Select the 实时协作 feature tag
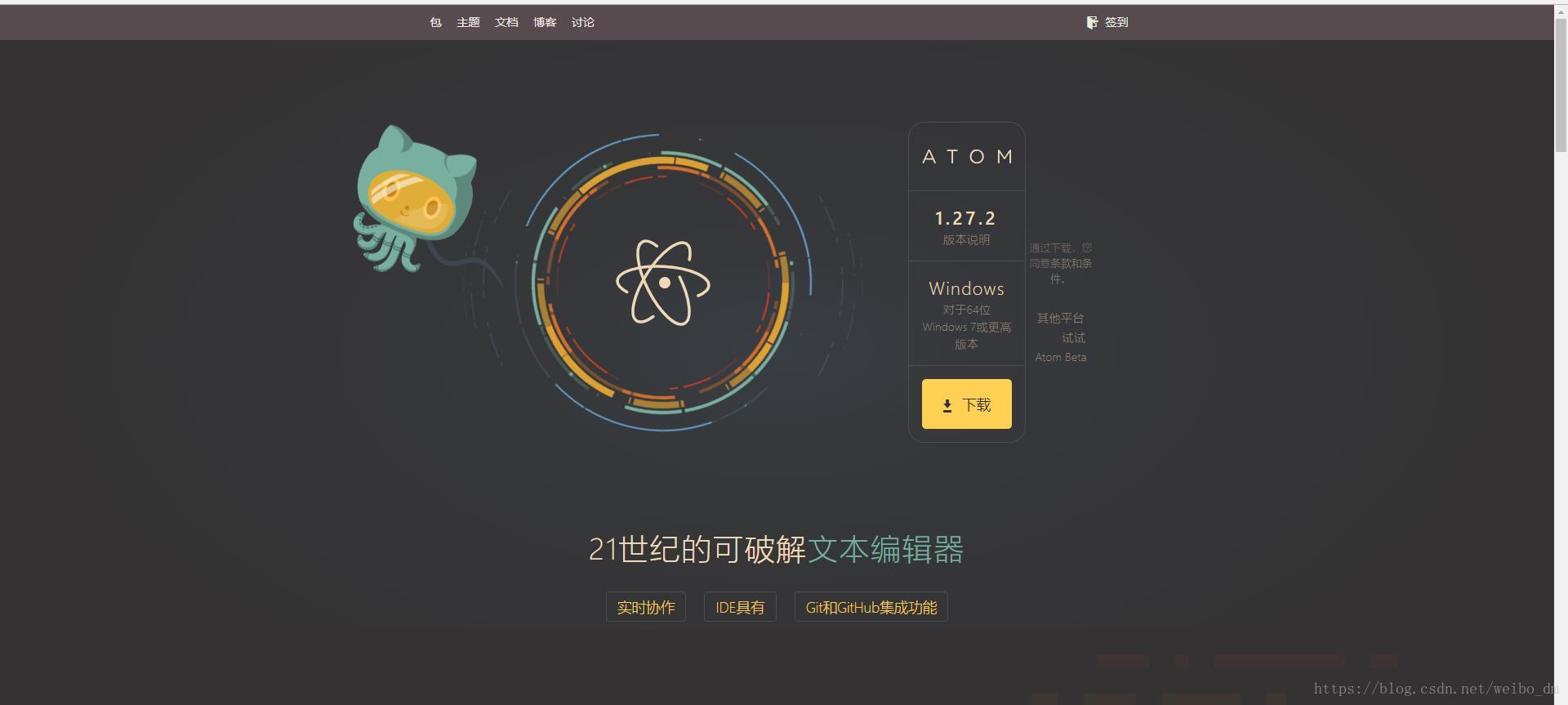 tap(646, 607)
